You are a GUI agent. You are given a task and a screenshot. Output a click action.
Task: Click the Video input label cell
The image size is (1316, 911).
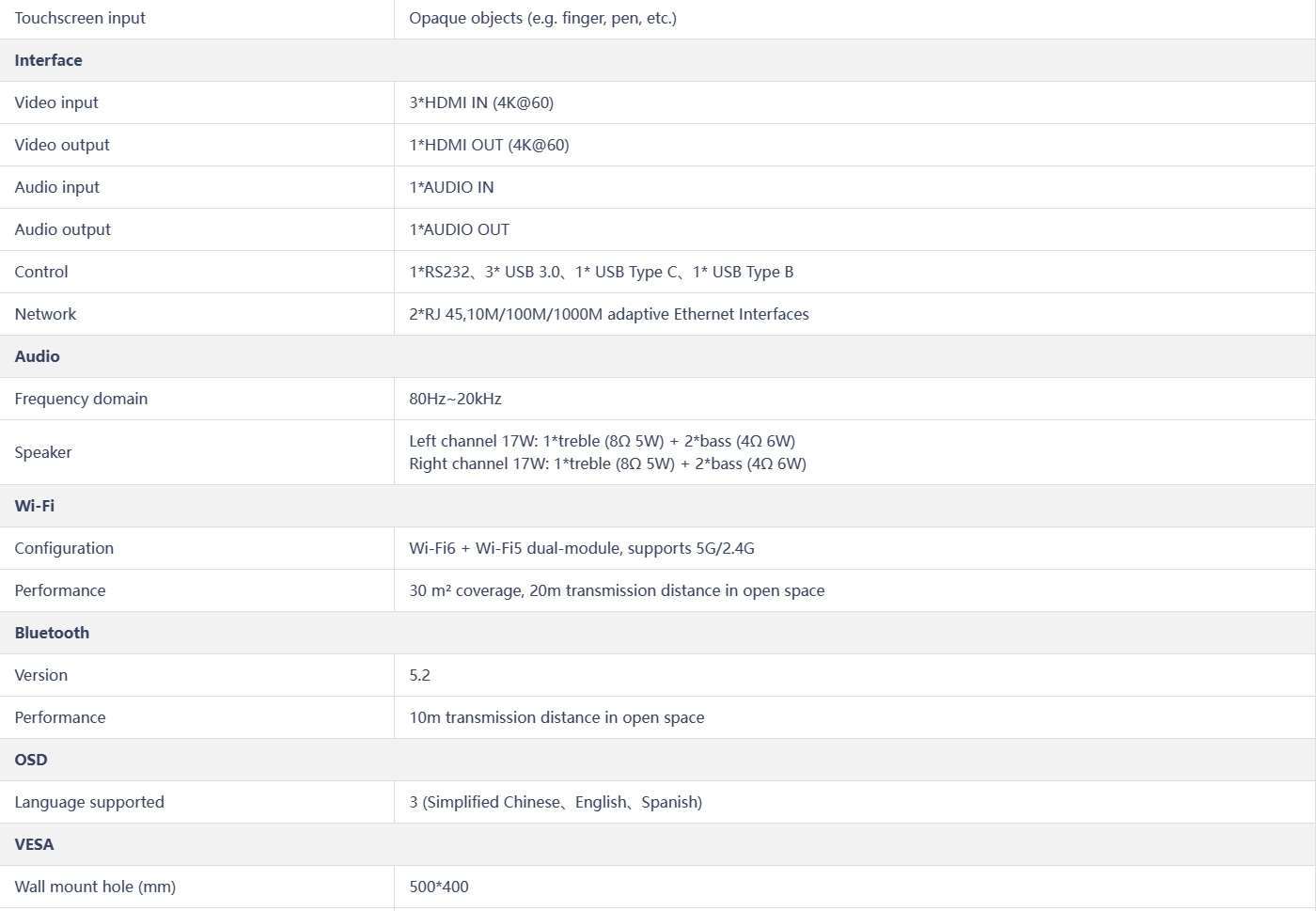tap(196, 102)
